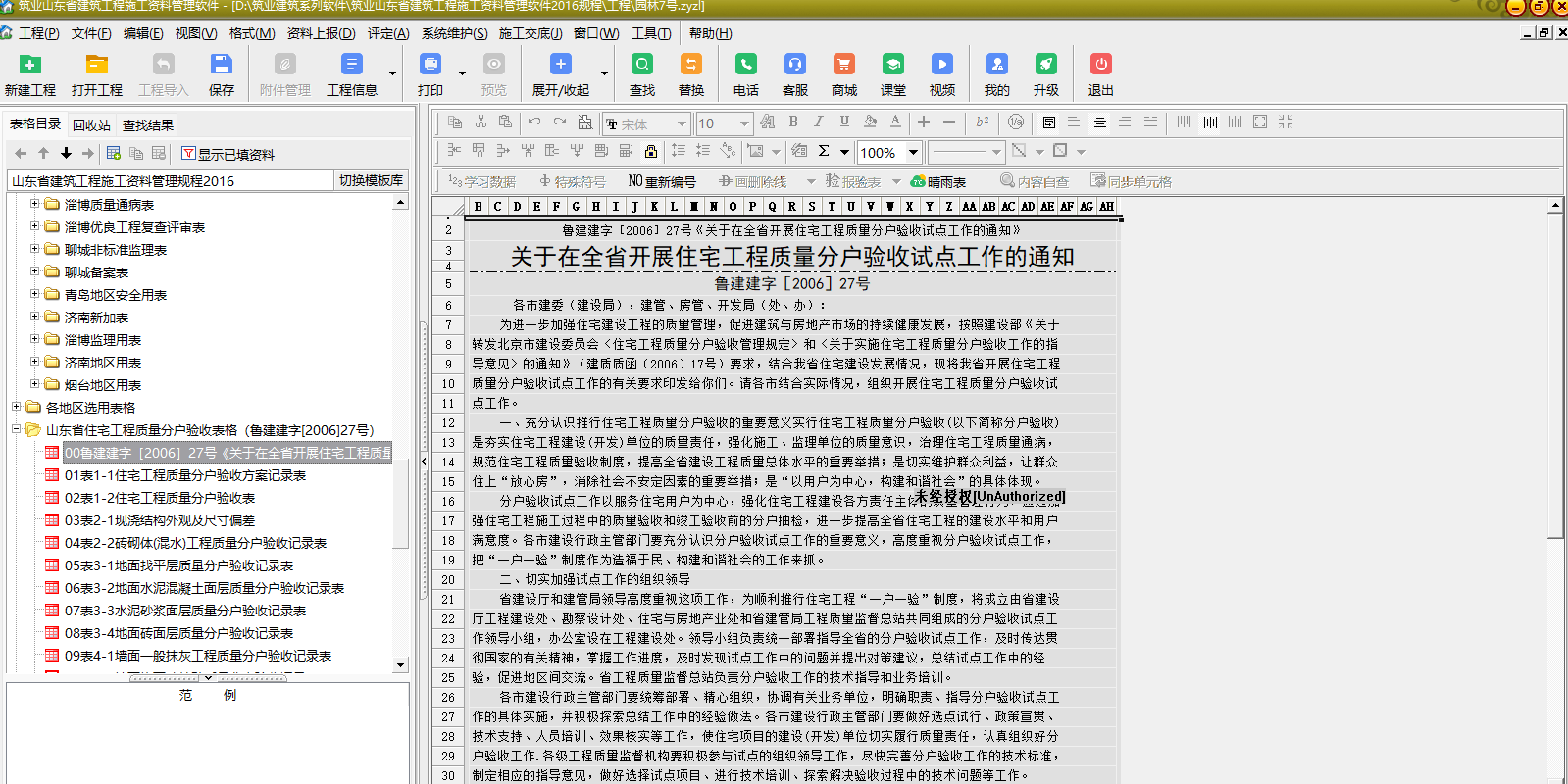This screenshot has height=784, width=1568.
Task: Open the 系统维护(S) menu
Action: (x=454, y=33)
